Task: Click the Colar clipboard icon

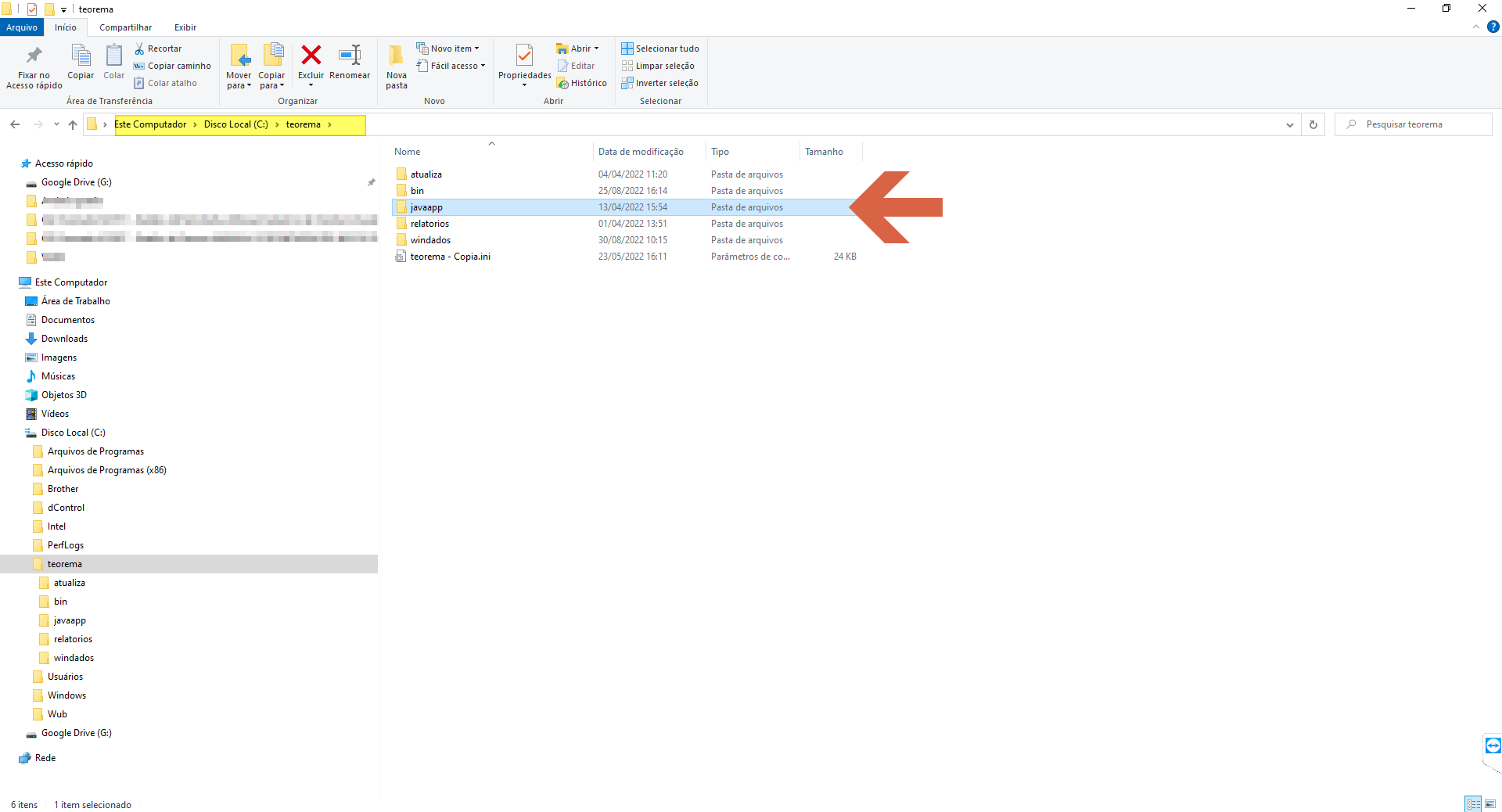Action: pyautogui.click(x=113, y=56)
